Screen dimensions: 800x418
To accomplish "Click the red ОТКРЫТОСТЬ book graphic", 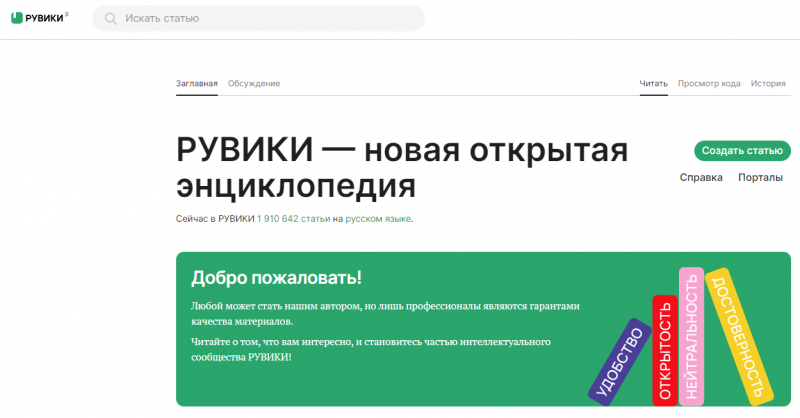I will point(665,350).
